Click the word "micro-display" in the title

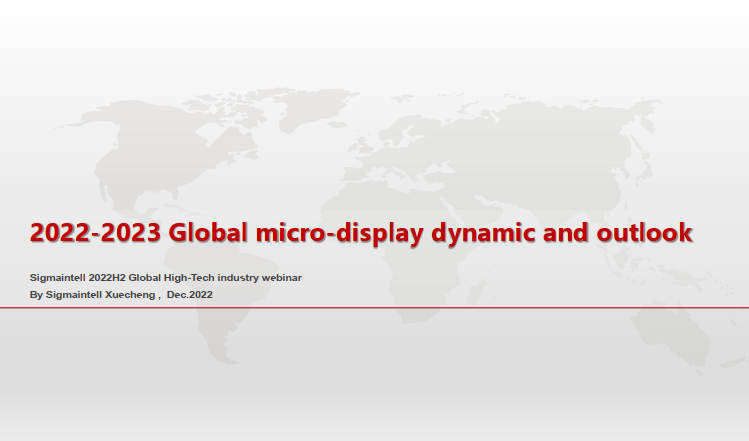338,233
